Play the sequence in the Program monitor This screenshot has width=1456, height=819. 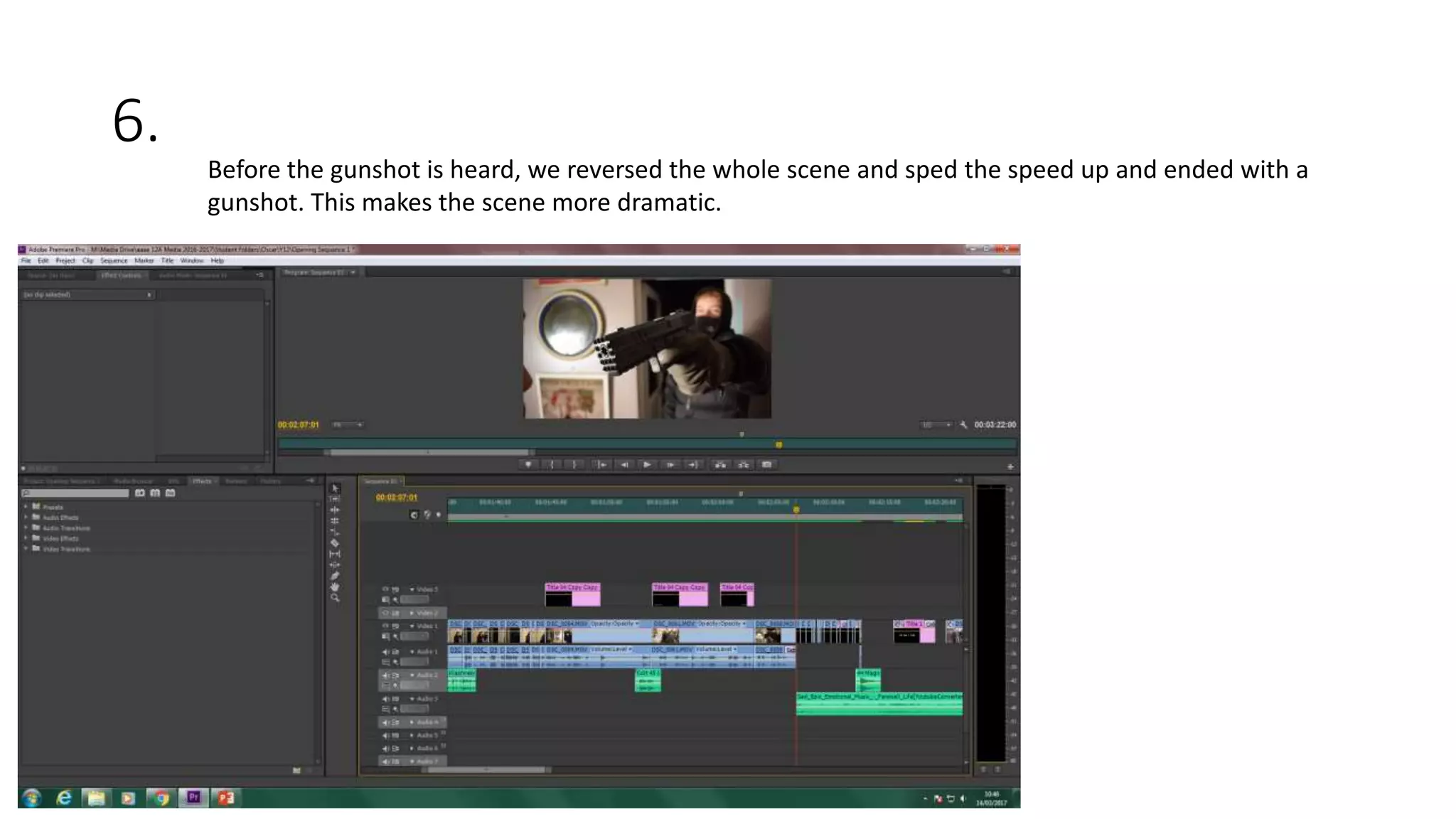coord(647,465)
